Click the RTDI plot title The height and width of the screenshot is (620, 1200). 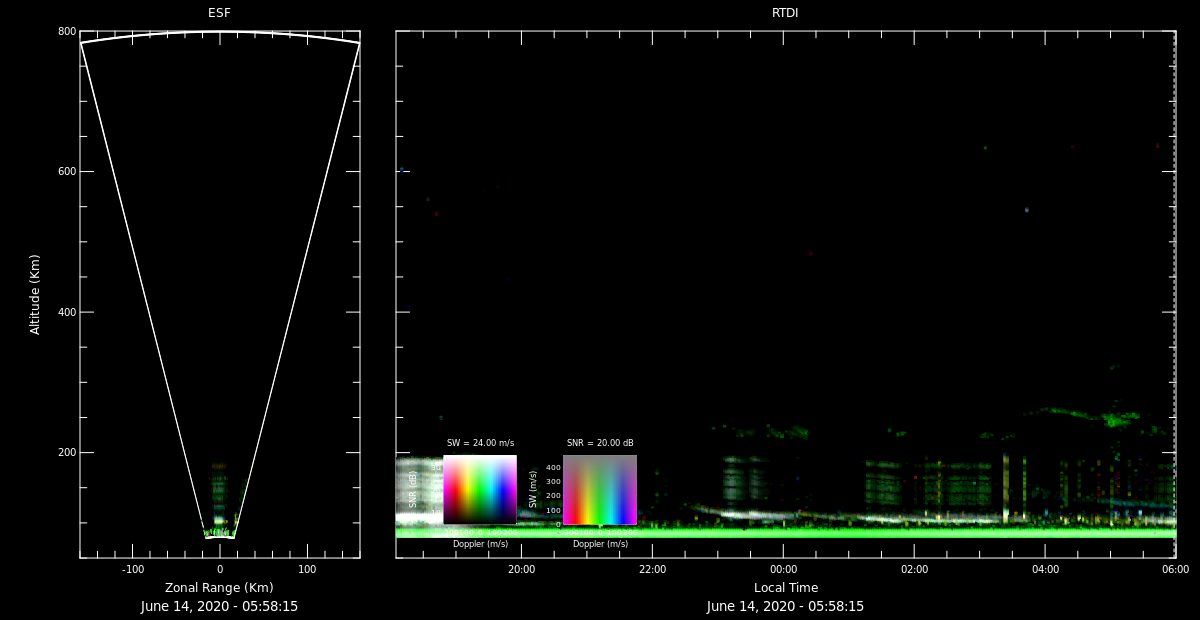click(x=785, y=13)
